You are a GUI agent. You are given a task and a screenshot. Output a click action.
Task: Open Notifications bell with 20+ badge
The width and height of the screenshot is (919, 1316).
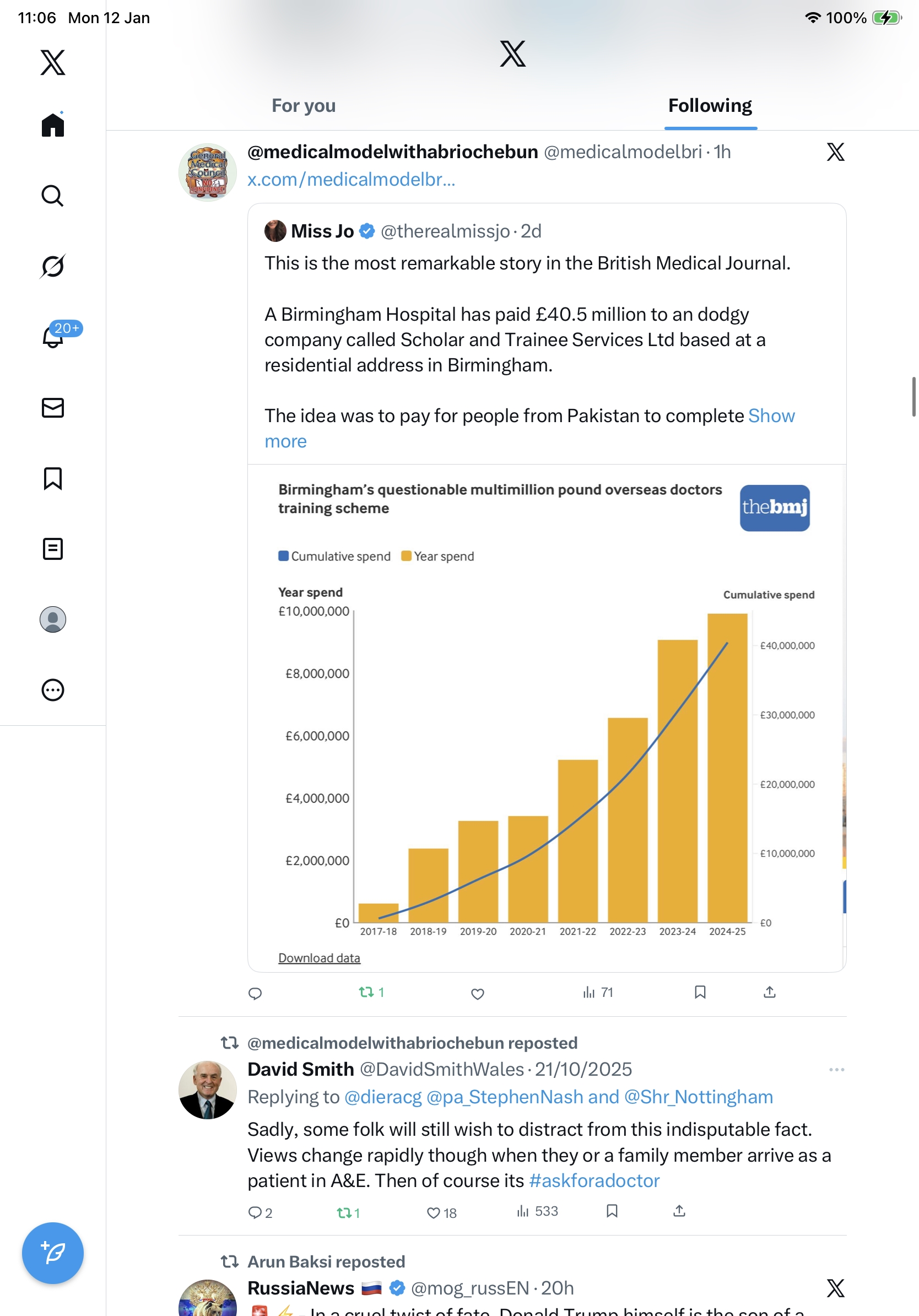point(53,337)
